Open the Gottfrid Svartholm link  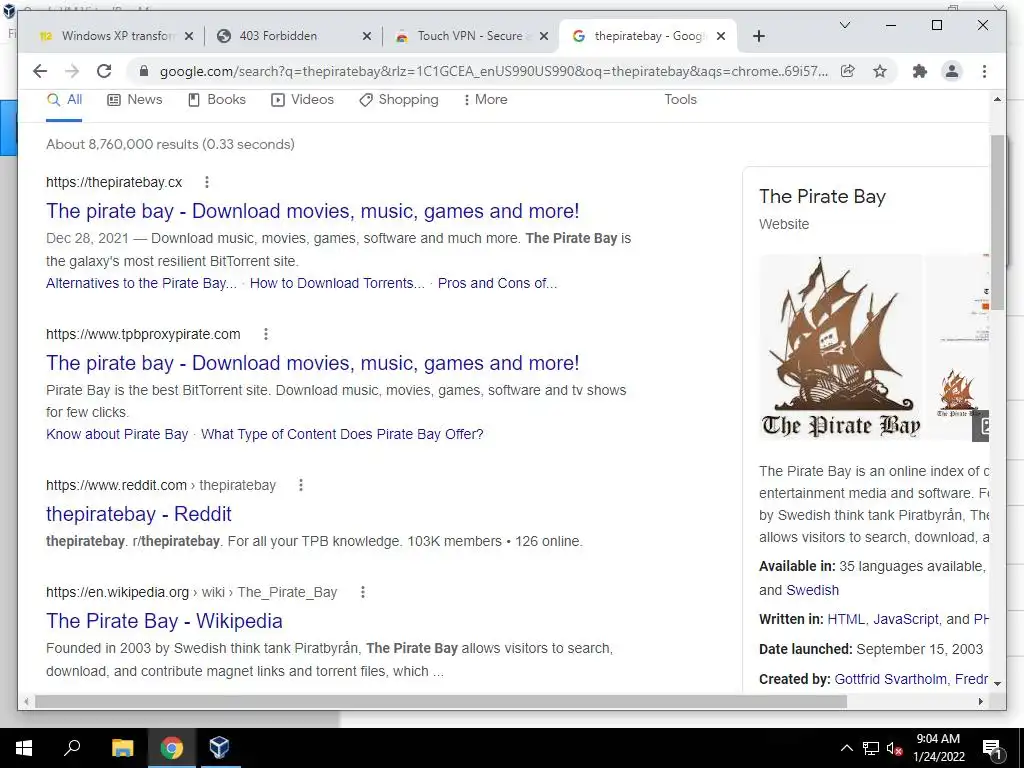pos(891,679)
